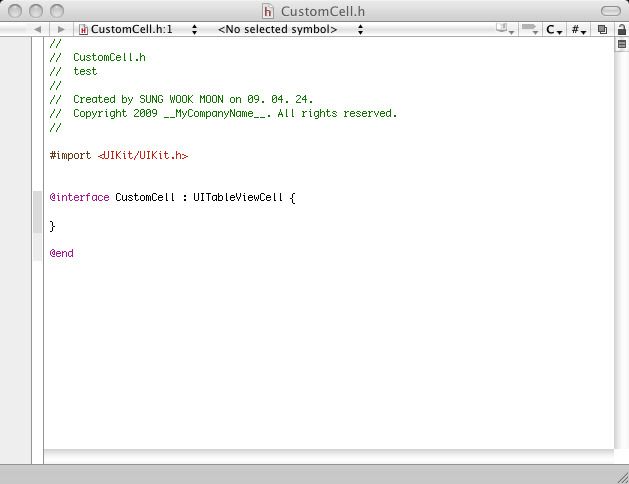Image resolution: width=629 pixels, height=484 pixels.
Task: Open the CustomCell.h:1 file history popup
Action: (x=138, y=29)
